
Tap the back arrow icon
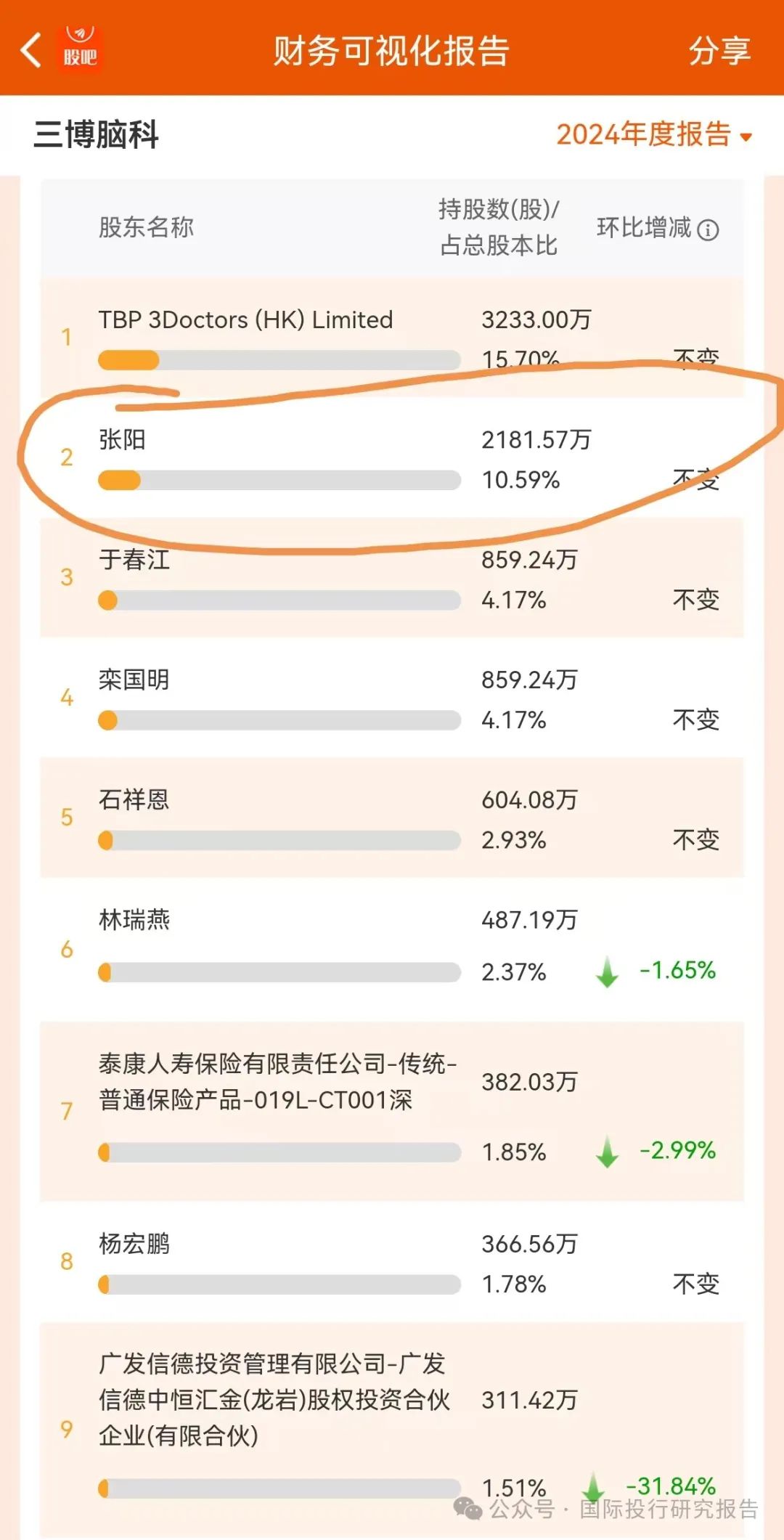(x=31, y=50)
